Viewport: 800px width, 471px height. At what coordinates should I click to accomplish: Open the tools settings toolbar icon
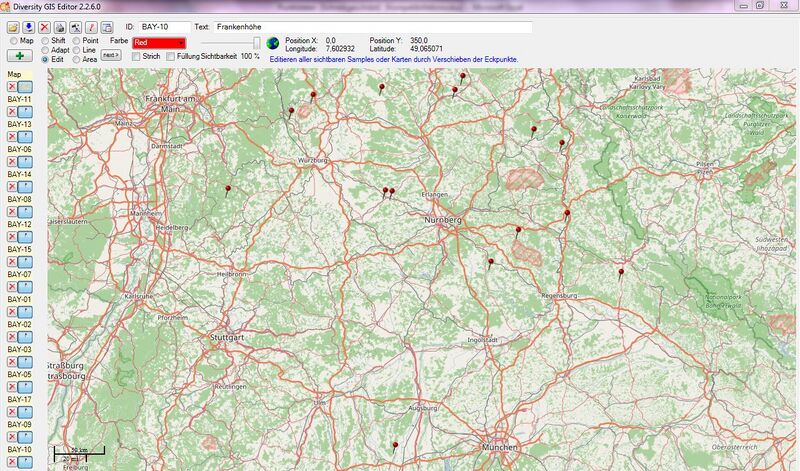coord(76,28)
